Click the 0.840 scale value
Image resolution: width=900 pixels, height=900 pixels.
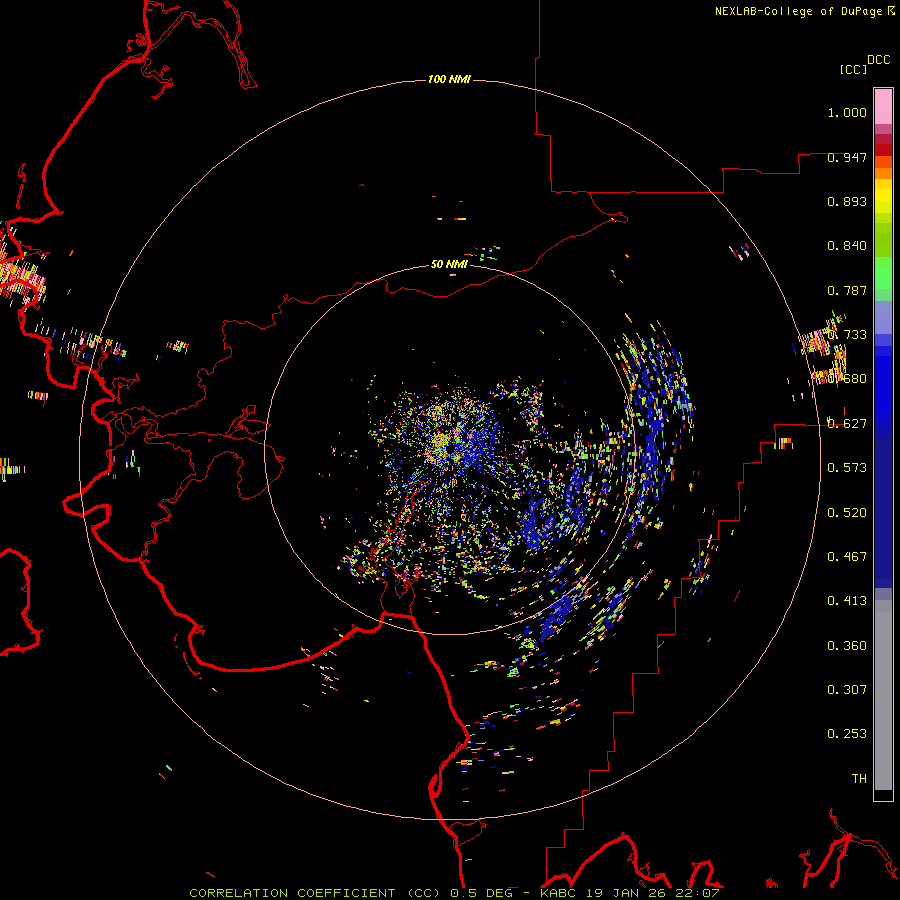coord(847,246)
